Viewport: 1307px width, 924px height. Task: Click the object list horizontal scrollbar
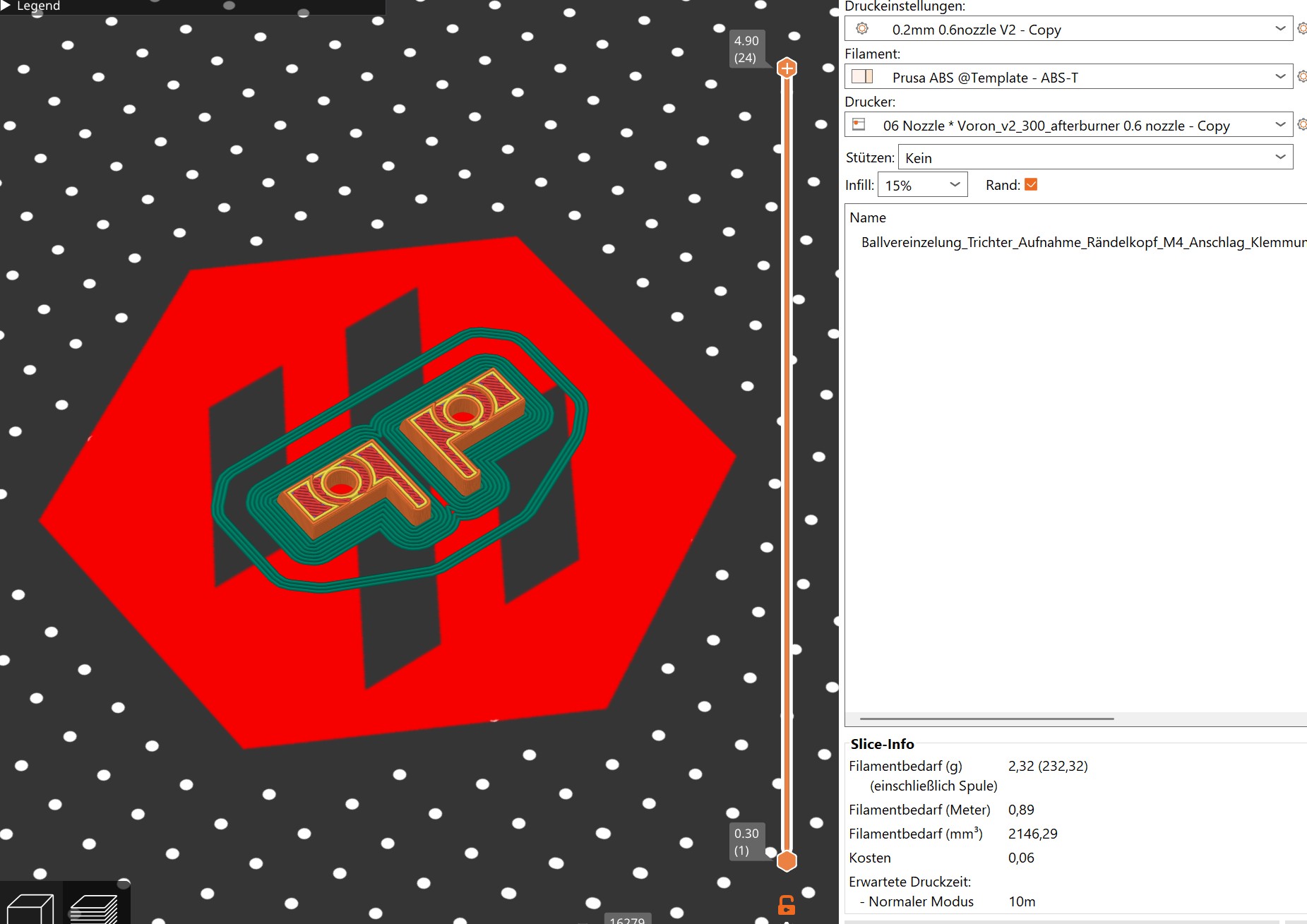point(987,719)
